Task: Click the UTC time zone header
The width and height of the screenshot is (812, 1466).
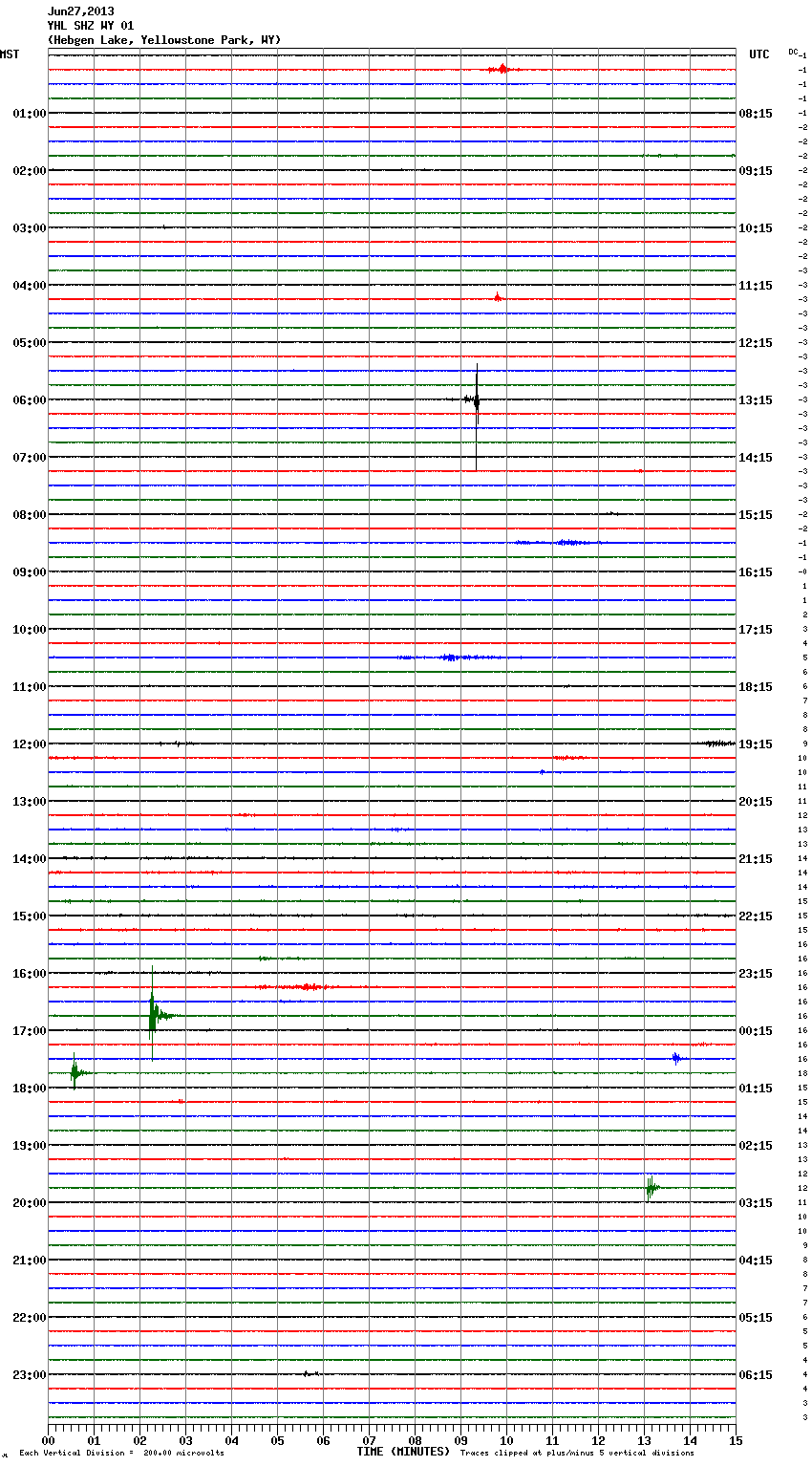Action: [x=759, y=54]
